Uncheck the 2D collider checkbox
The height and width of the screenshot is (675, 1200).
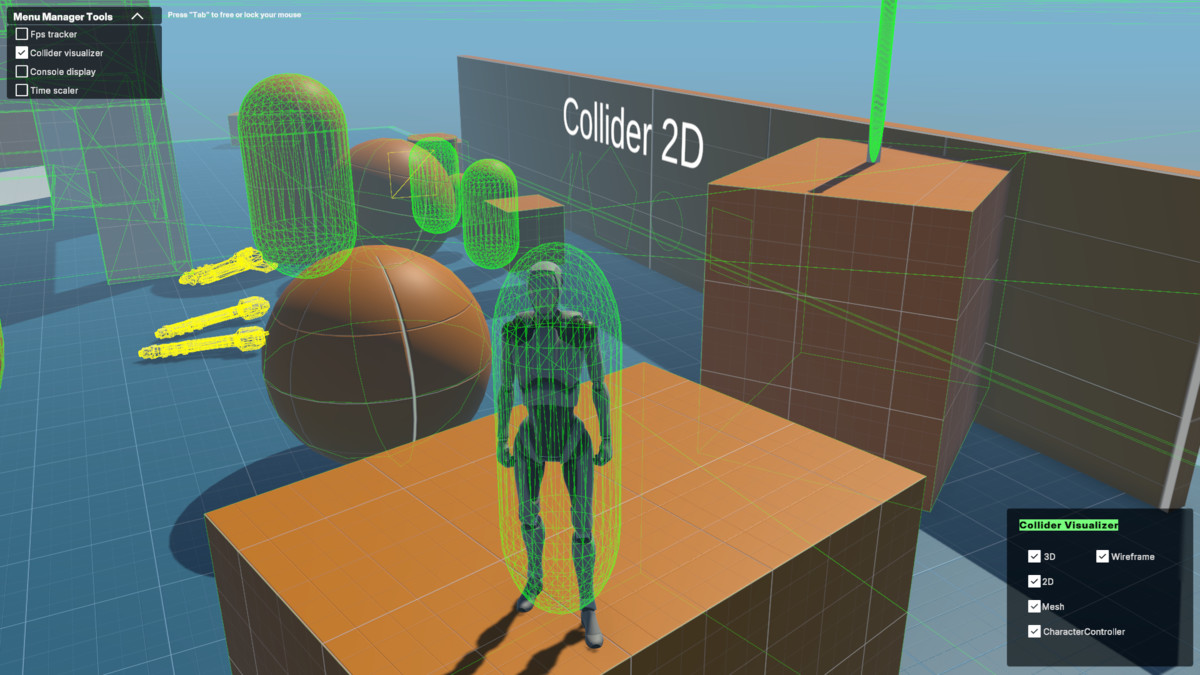(1034, 581)
